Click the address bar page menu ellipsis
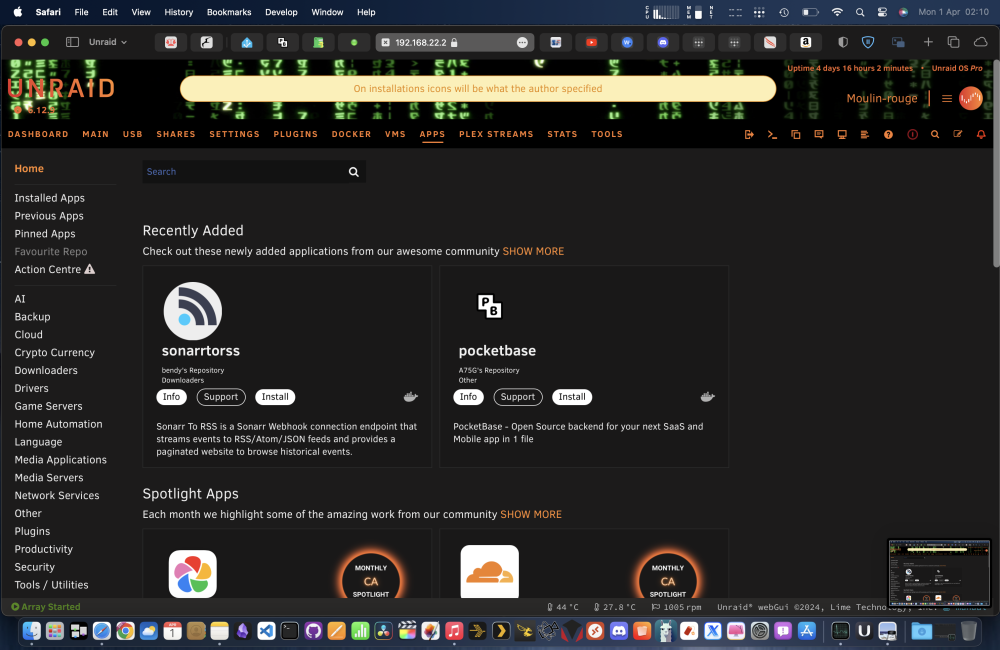Screen dimensions: 1000x650 pyautogui.click(x=522, y=42)
